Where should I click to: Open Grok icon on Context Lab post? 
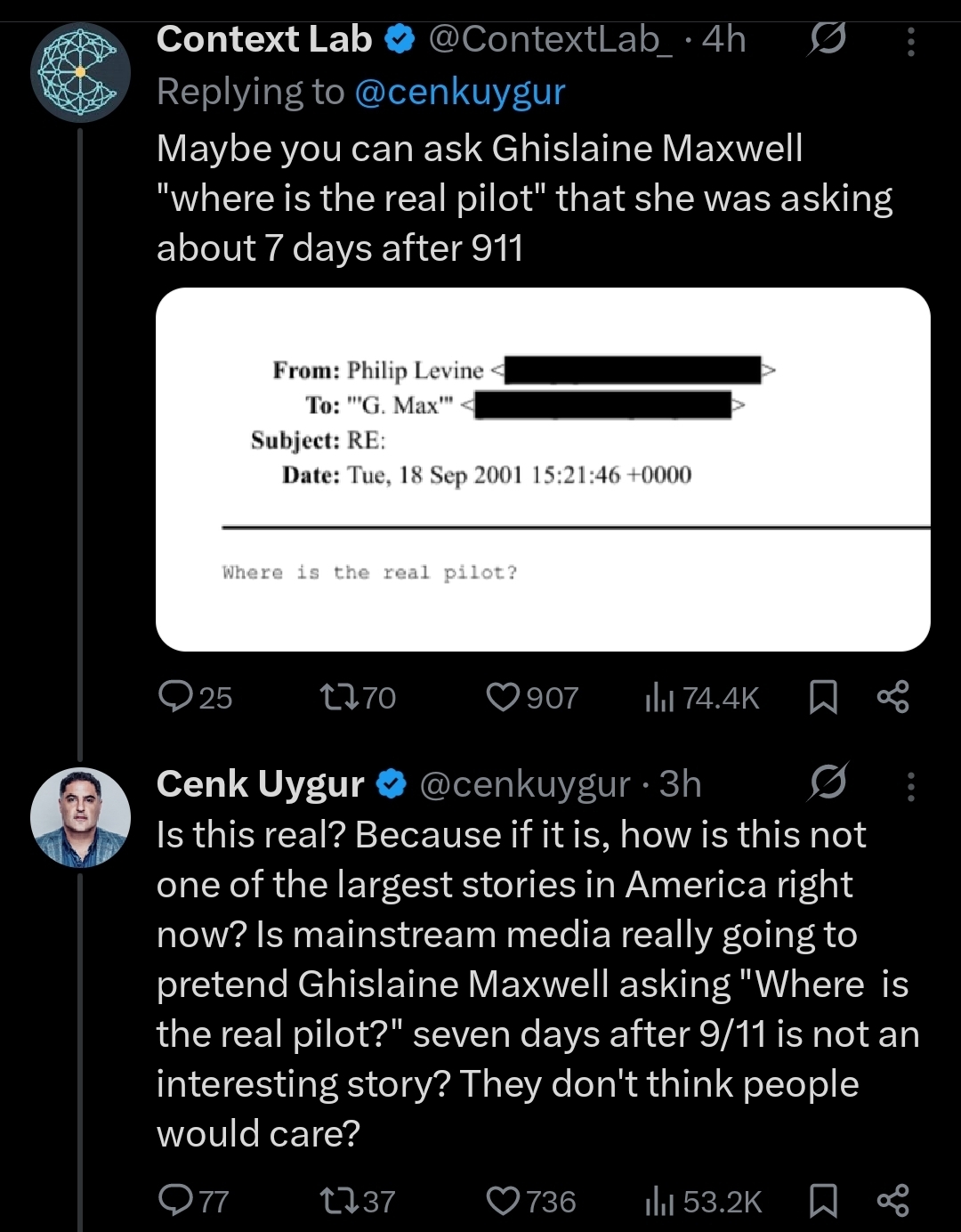828,38
